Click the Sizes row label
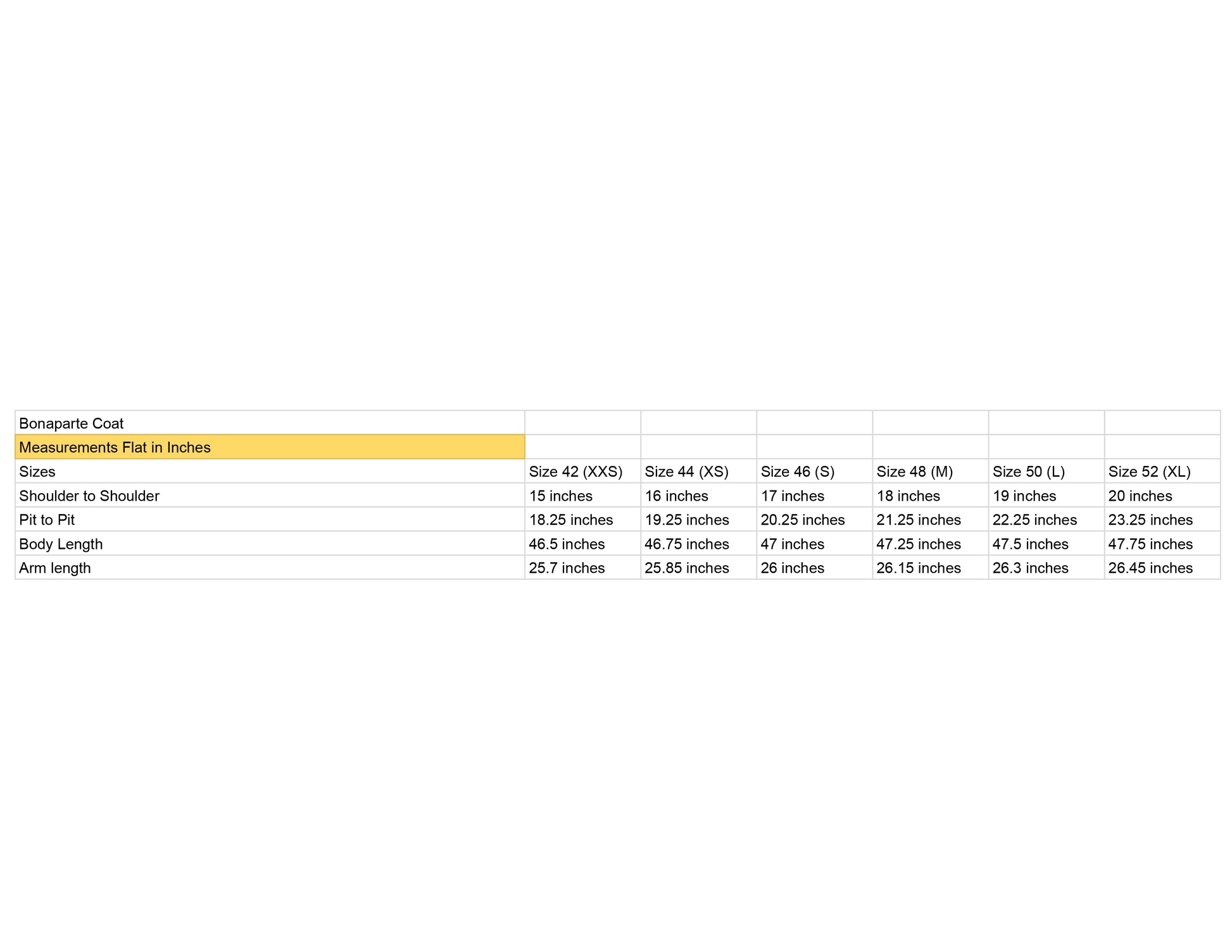The width and height of the screenshot is (1232, 952). click(x=37, y=472)
